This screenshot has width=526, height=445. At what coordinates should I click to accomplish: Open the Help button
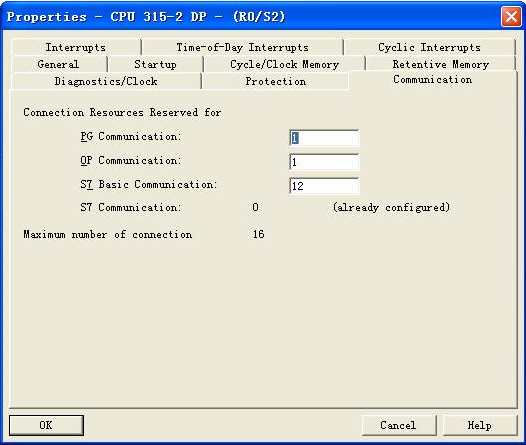click(480, 425)
